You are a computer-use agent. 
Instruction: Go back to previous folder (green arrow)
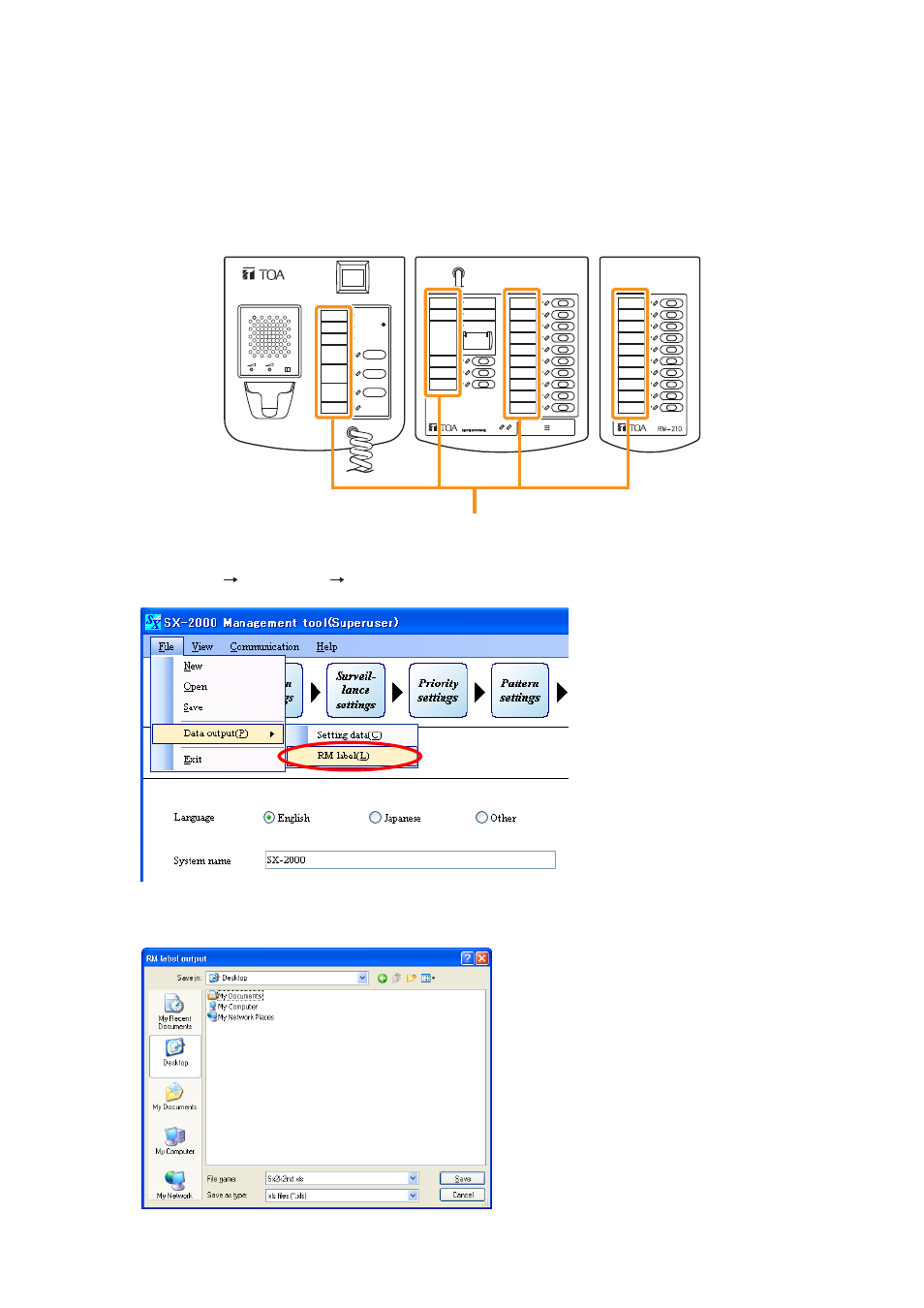[x=383, y=978]
